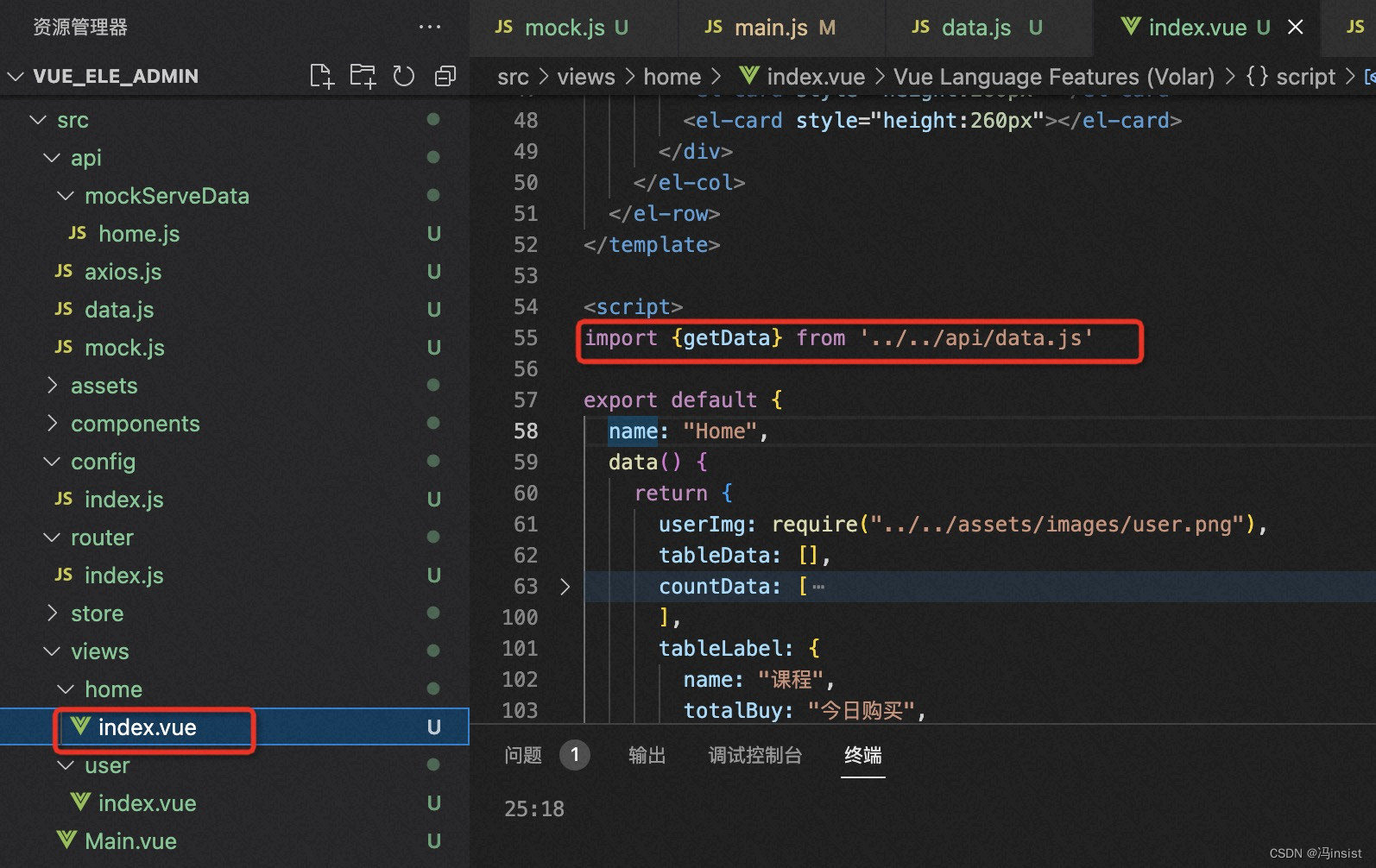Click the New File icon in explorer header

coord(321,76)
